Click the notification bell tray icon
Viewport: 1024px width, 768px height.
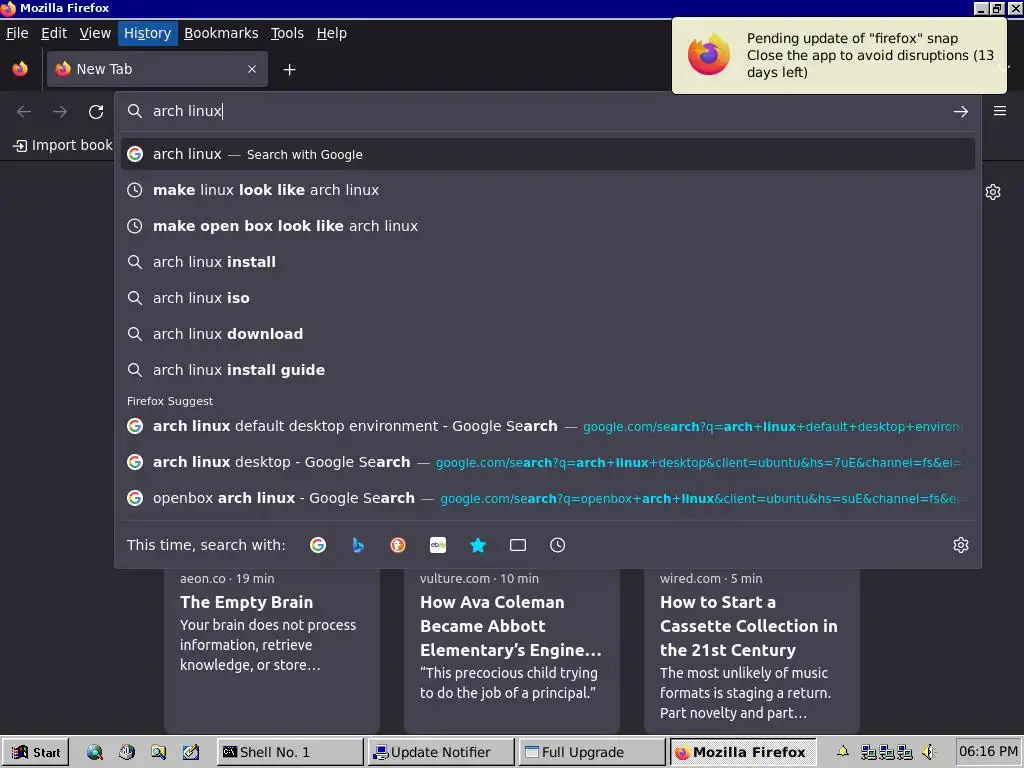point(843,752)
